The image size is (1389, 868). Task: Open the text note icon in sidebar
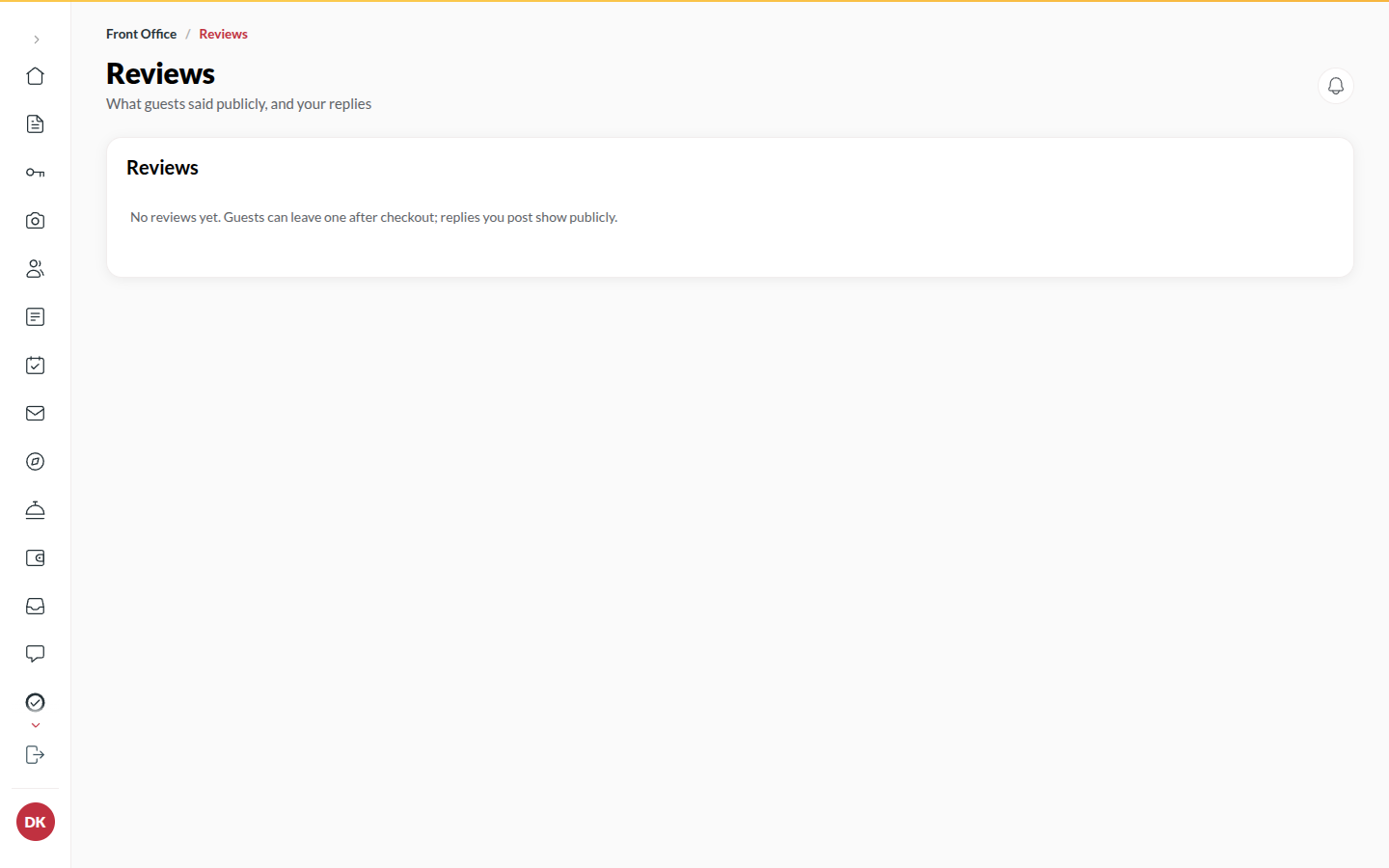pos(36,317)
